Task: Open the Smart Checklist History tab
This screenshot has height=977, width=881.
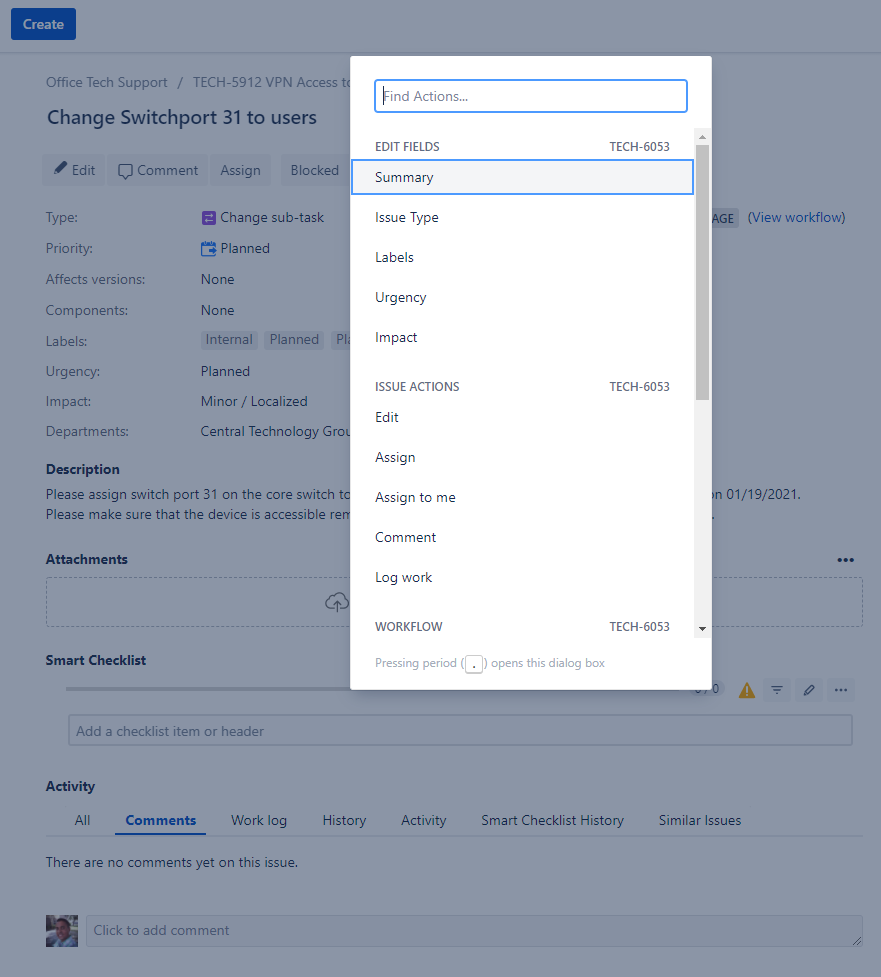Action: pyautogui.click(x=553, y=820)
